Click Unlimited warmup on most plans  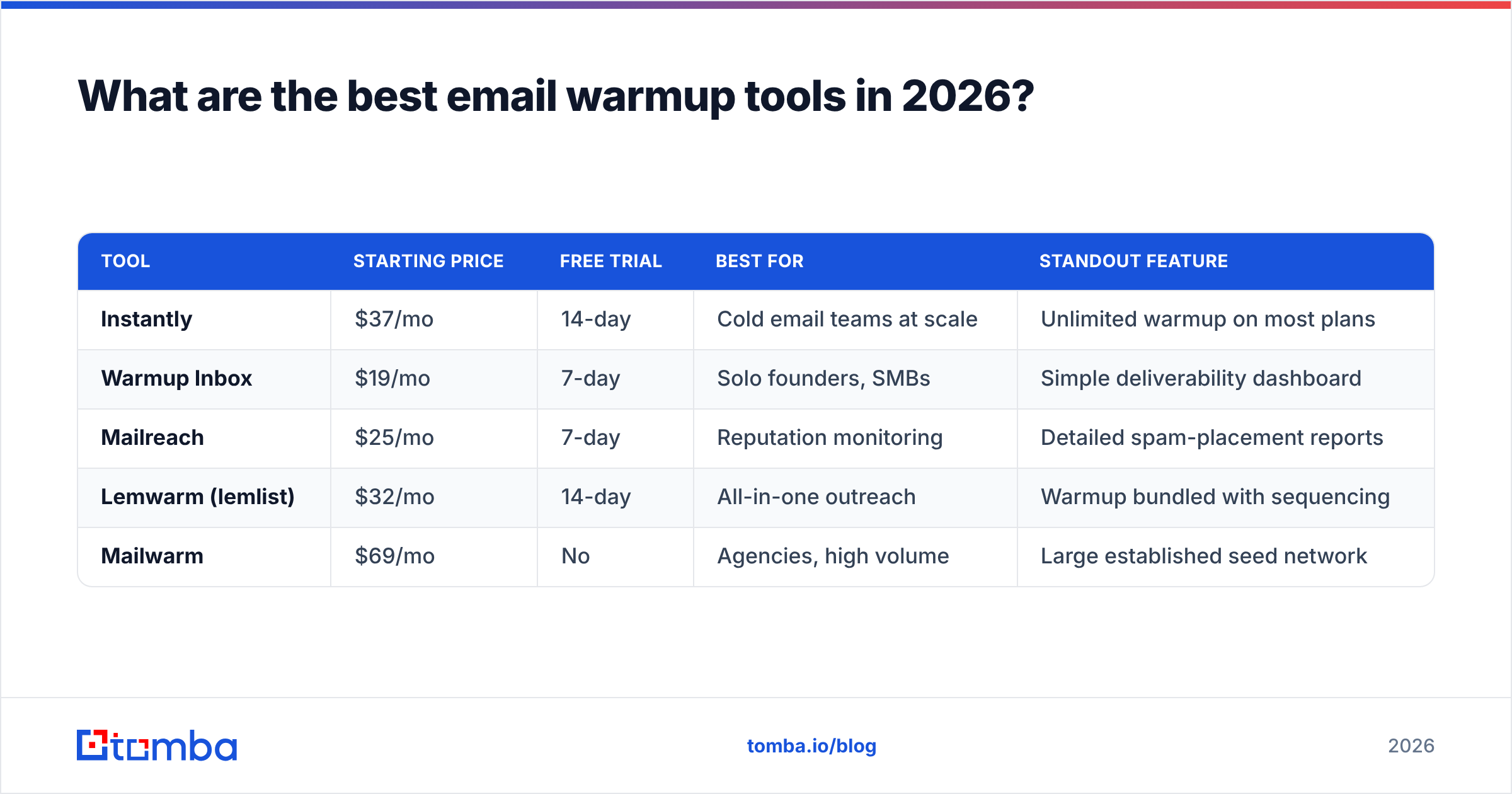tap(1208, 319)
